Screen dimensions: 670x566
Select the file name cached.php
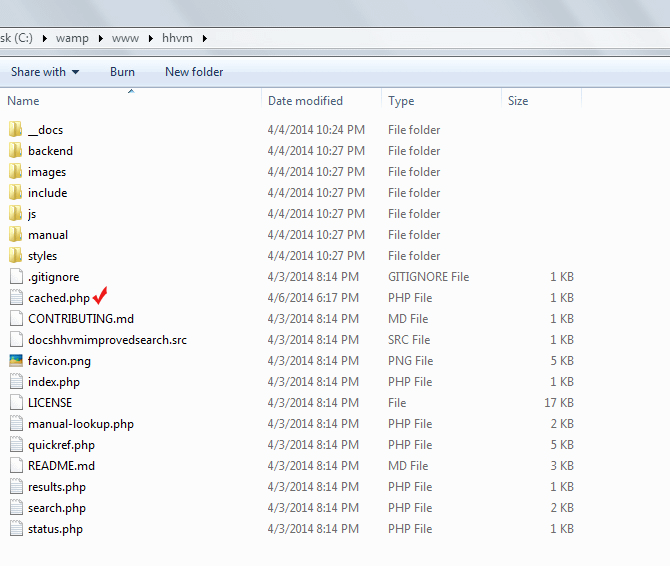(59, 298)
